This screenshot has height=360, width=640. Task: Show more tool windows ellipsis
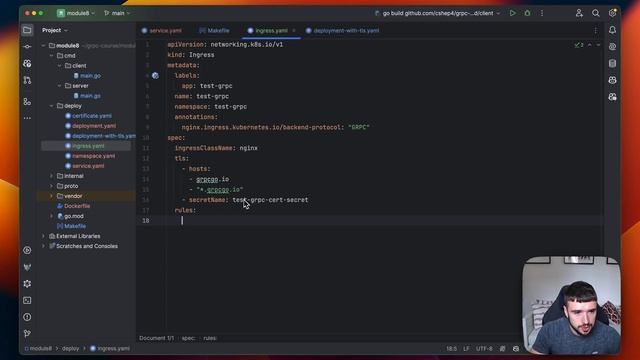coord(27,118)
